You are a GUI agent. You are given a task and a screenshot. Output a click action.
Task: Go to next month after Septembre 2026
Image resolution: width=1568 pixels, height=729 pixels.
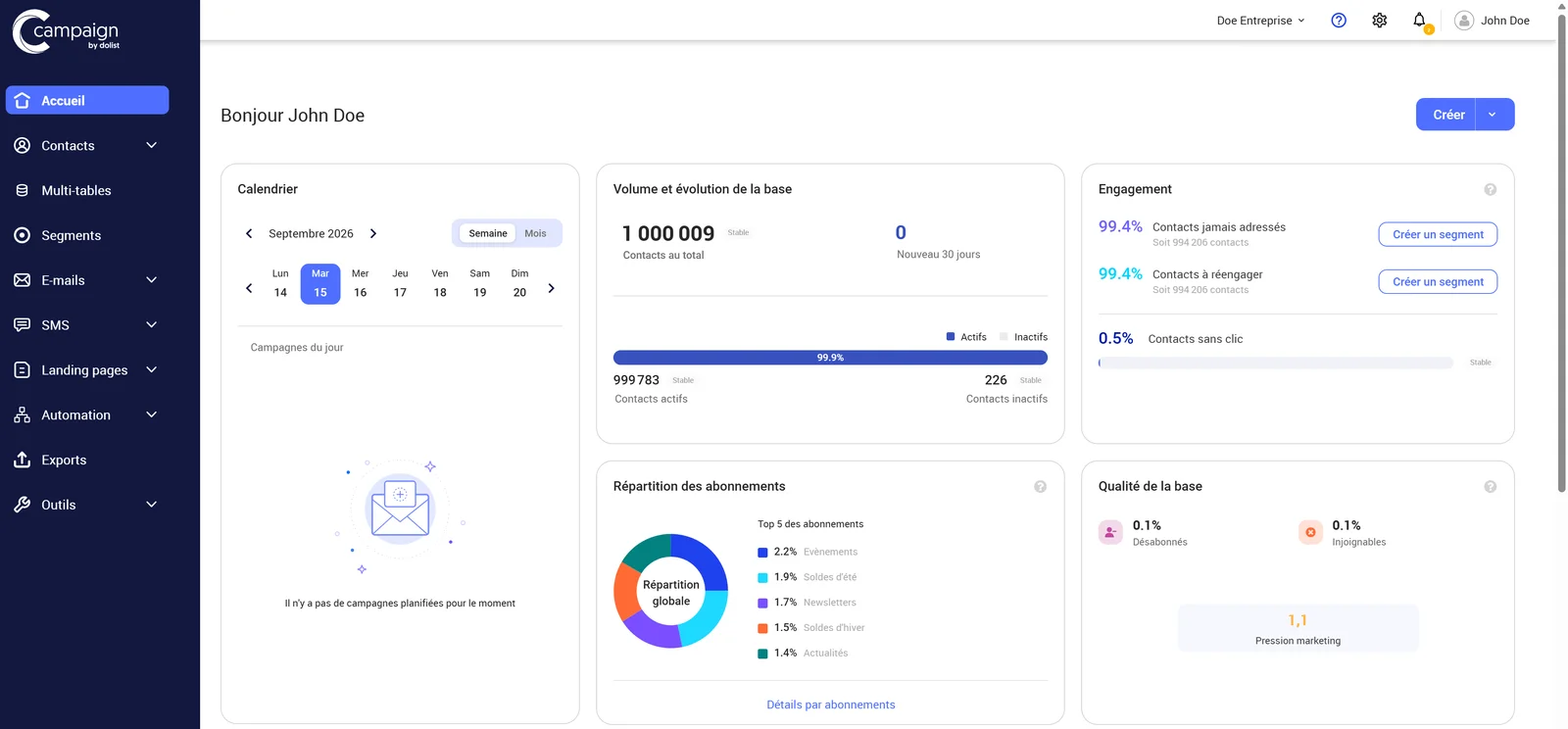373,233
